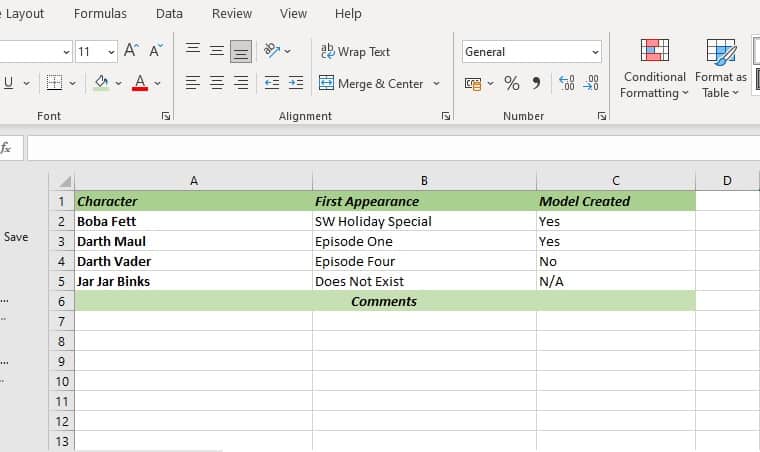Click the Decrease Indent icon
This screenshot has height=452, width=760.
[271, 84]
